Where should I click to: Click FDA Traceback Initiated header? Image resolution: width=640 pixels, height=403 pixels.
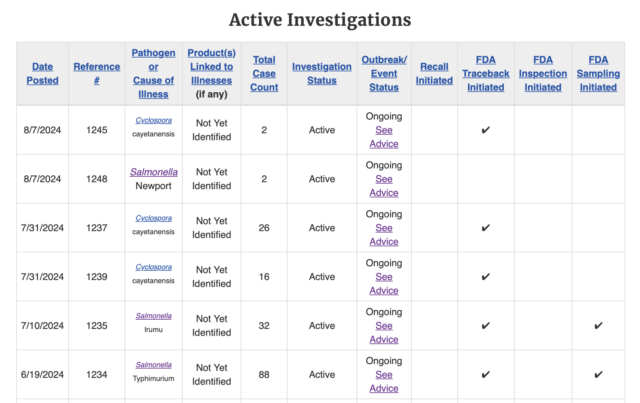[486, 73]
